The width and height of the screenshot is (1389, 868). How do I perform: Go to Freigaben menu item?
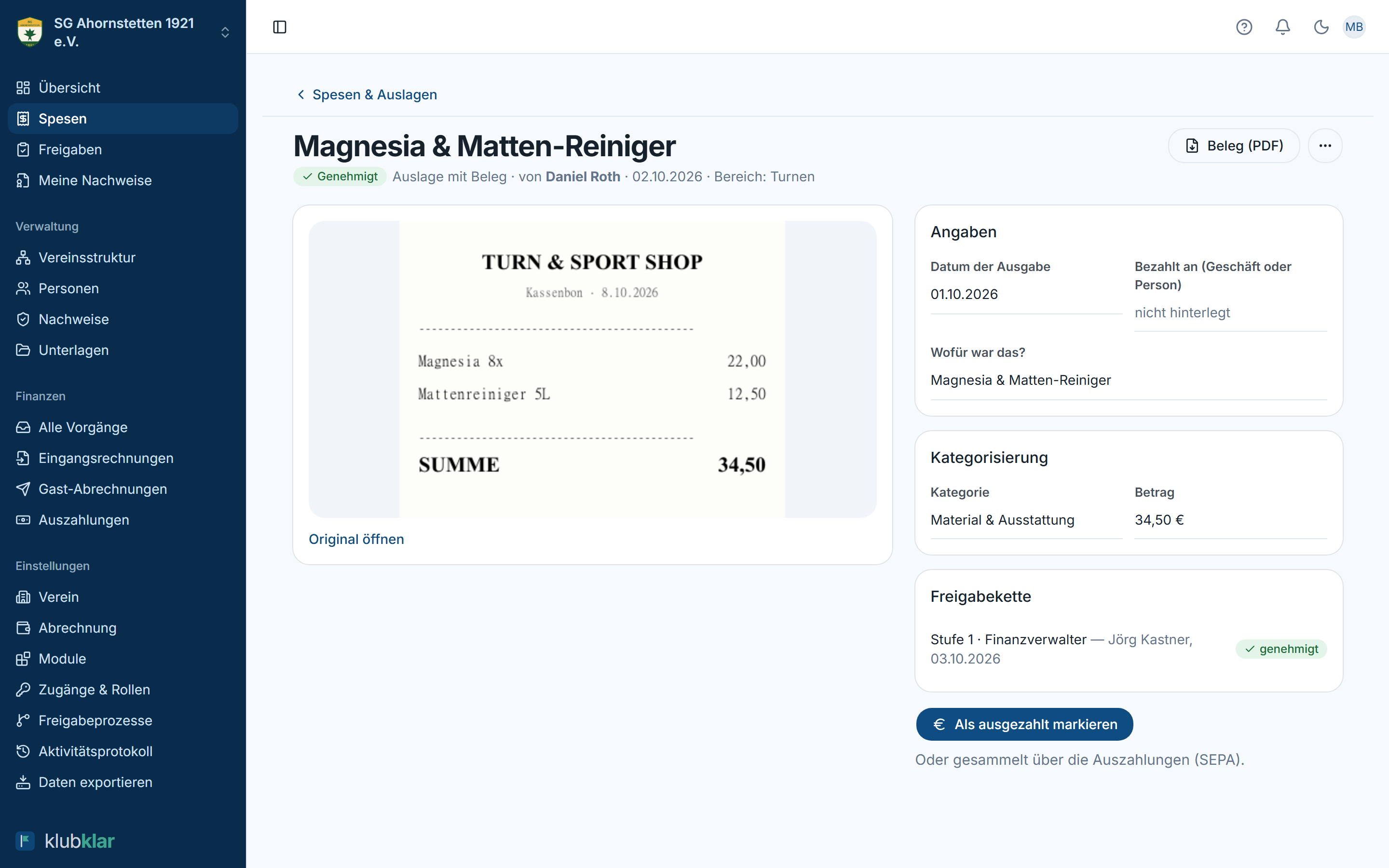click(x=123, y=150)
